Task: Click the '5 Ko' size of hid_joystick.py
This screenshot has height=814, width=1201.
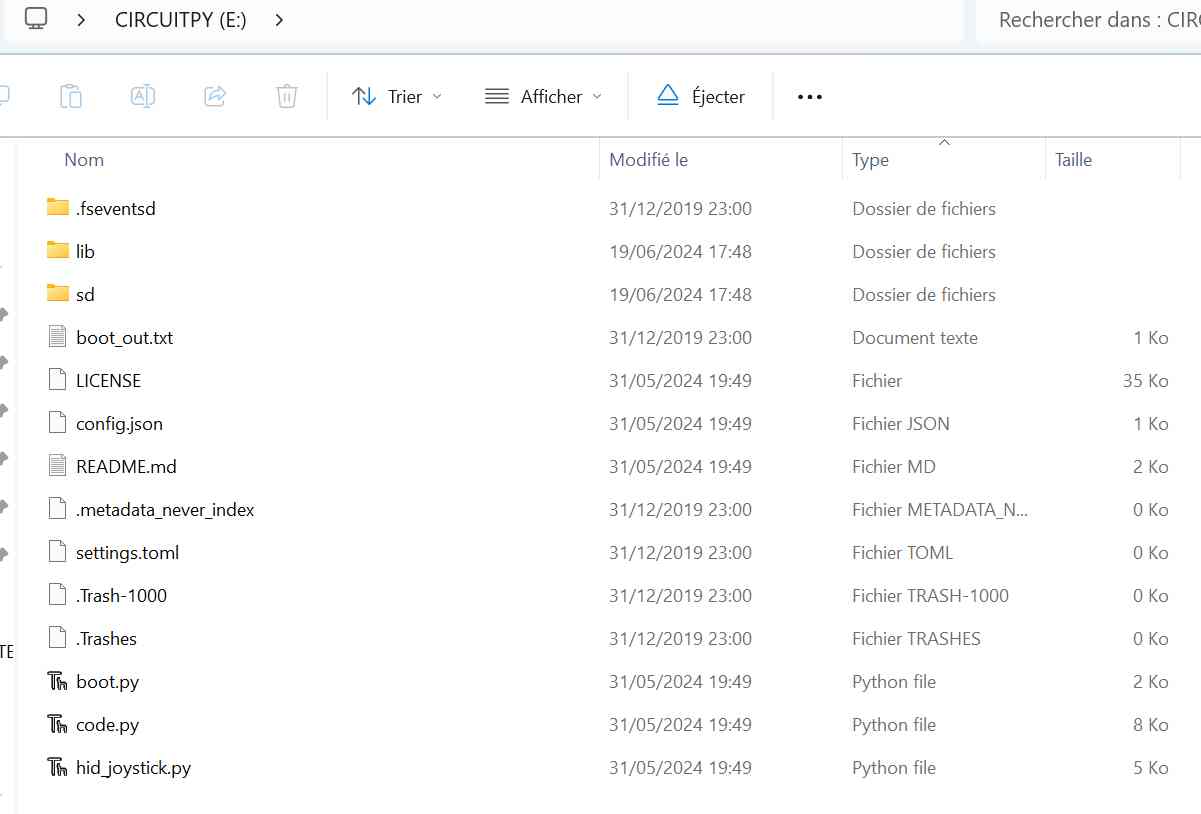Action: pos(1151,768)
